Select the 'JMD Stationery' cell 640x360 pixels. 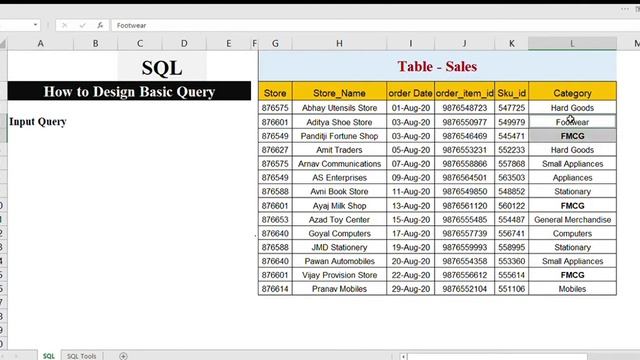(339, 247)
